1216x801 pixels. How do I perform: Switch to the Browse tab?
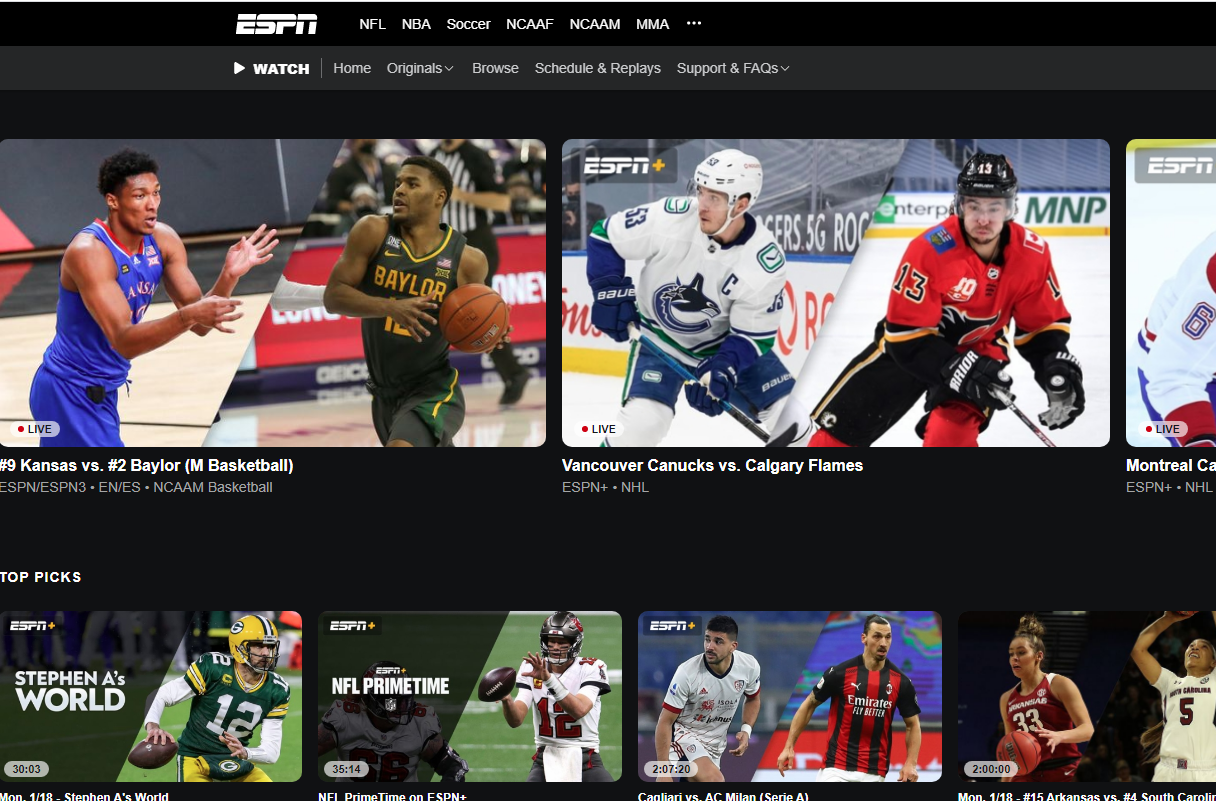pos(495,68)
